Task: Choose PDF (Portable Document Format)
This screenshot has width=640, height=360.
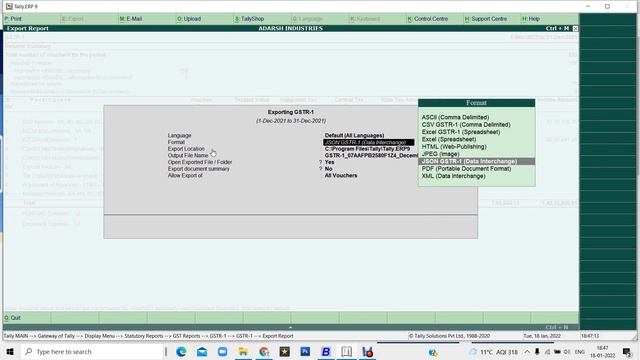Action: coord(466,169)
